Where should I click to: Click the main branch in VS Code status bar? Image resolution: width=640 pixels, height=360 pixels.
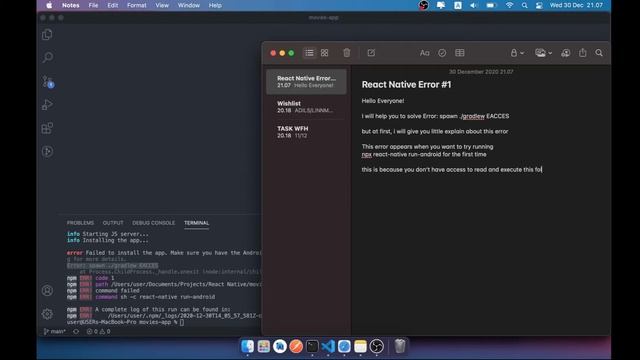click(x=55, y=331)
